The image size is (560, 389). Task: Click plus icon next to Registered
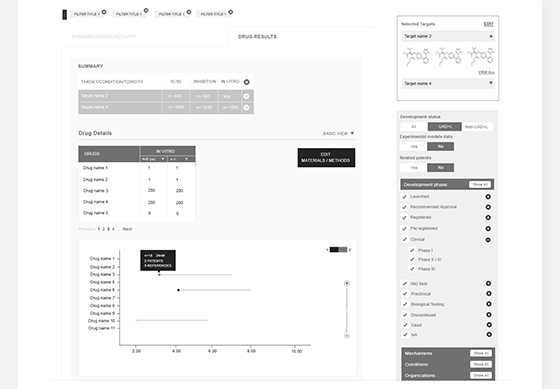click(x=488, y=218)
